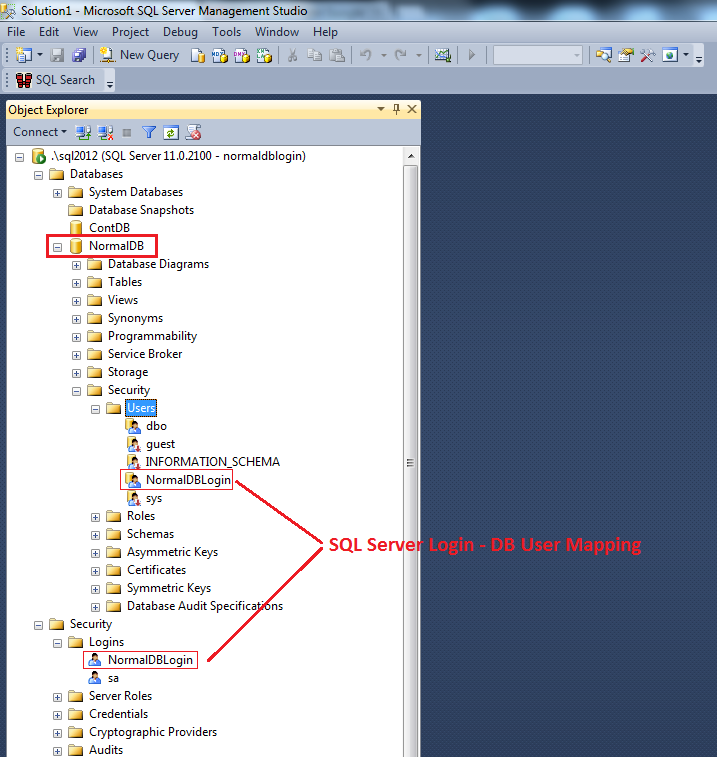717x757 pixels.
Task: Click the Undo arrow icon
Action: 366,55
